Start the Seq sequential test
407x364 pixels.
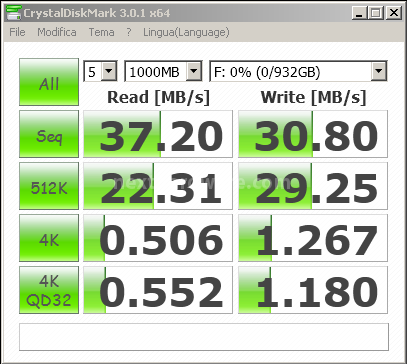click(49, 134)
